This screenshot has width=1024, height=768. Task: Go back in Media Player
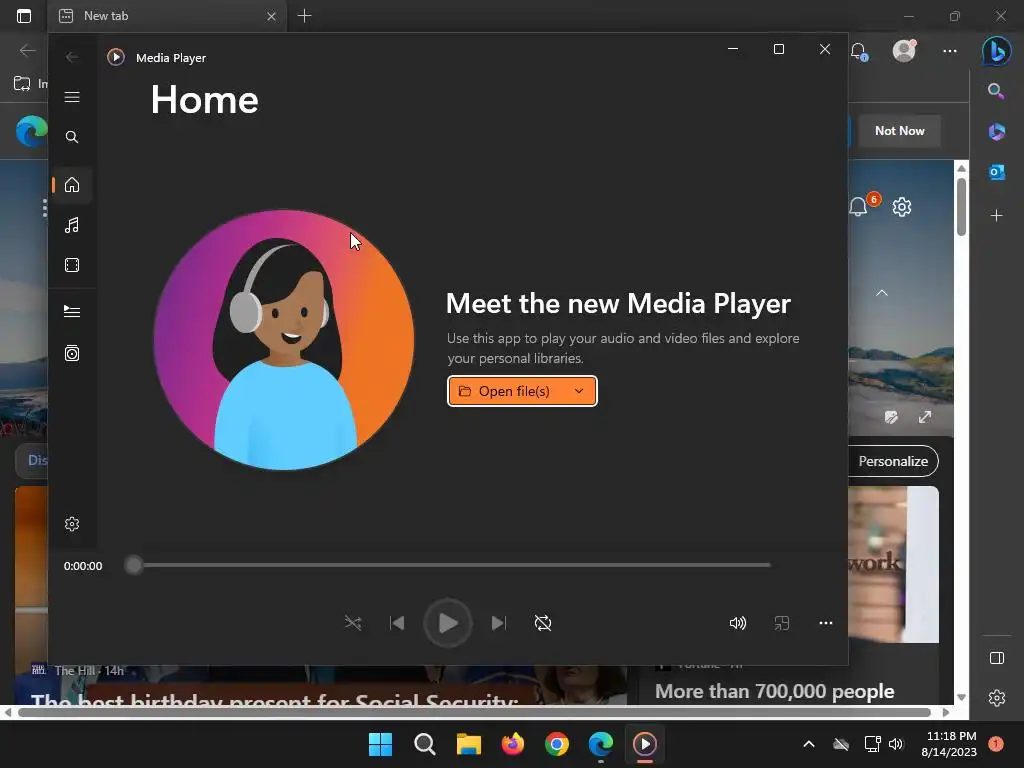click(72, 57)
